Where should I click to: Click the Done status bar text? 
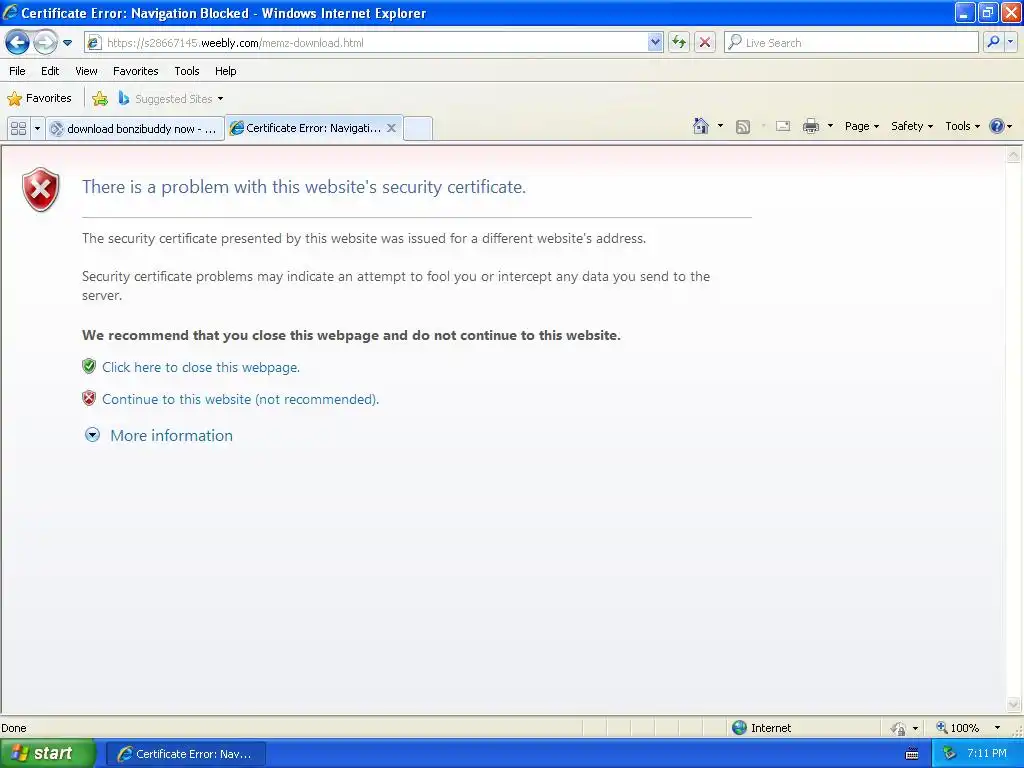[x=14, y=728]
